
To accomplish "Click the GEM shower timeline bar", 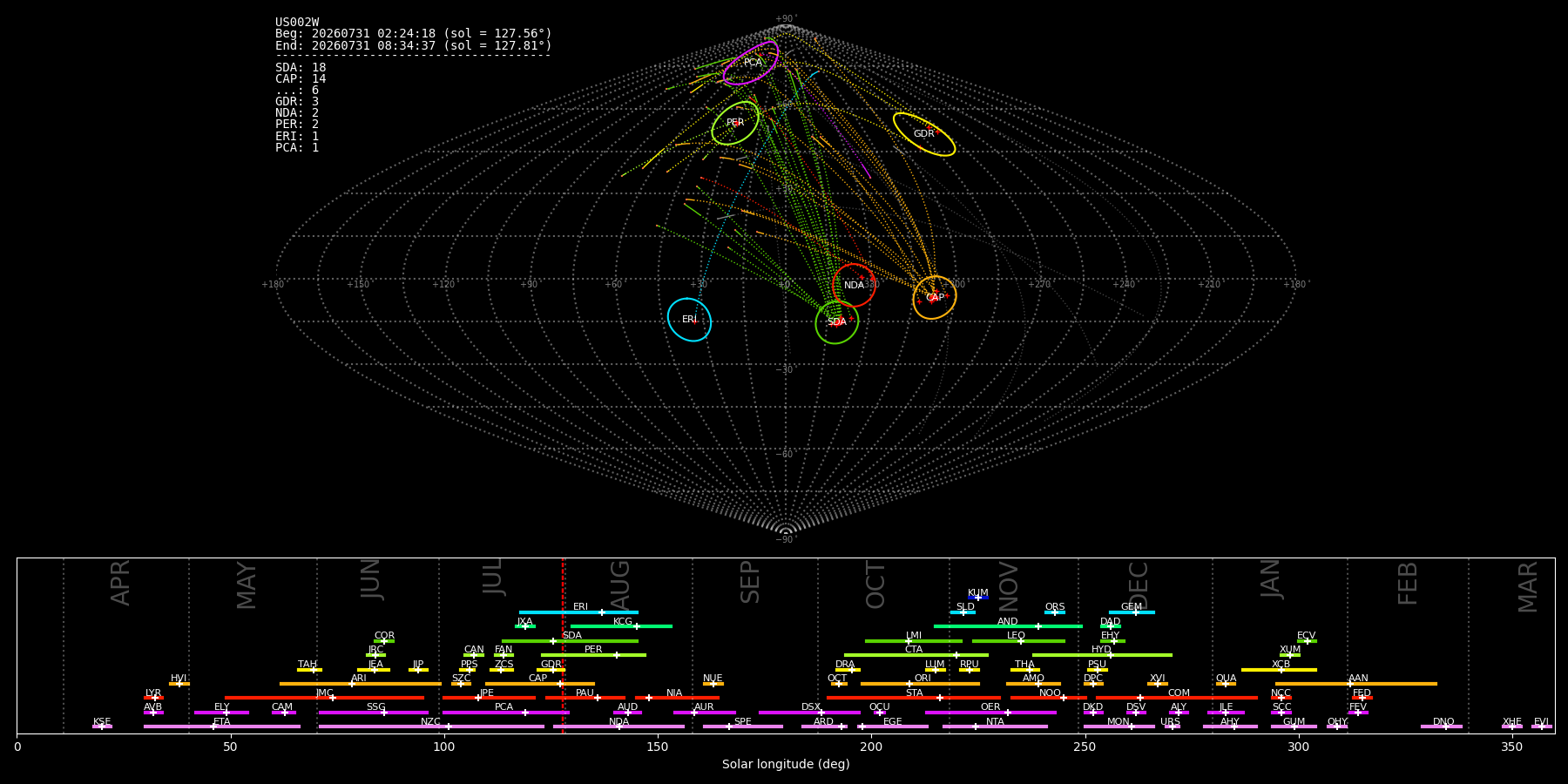I will click(x=1132, y=612).
